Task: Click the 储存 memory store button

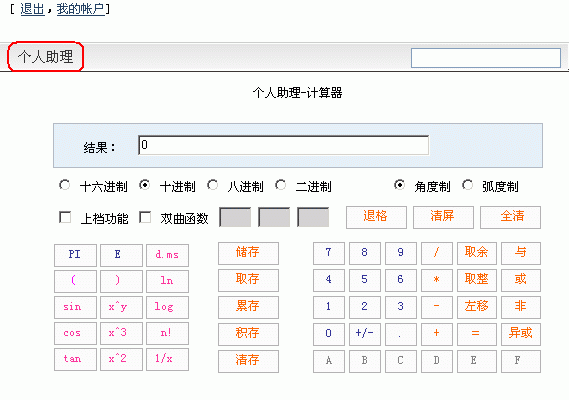Action: tap(249, 253)
